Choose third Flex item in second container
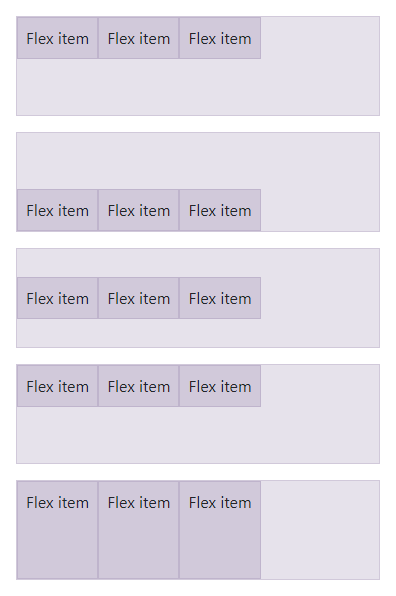The image size is (396, 596). tap(220, 210)
